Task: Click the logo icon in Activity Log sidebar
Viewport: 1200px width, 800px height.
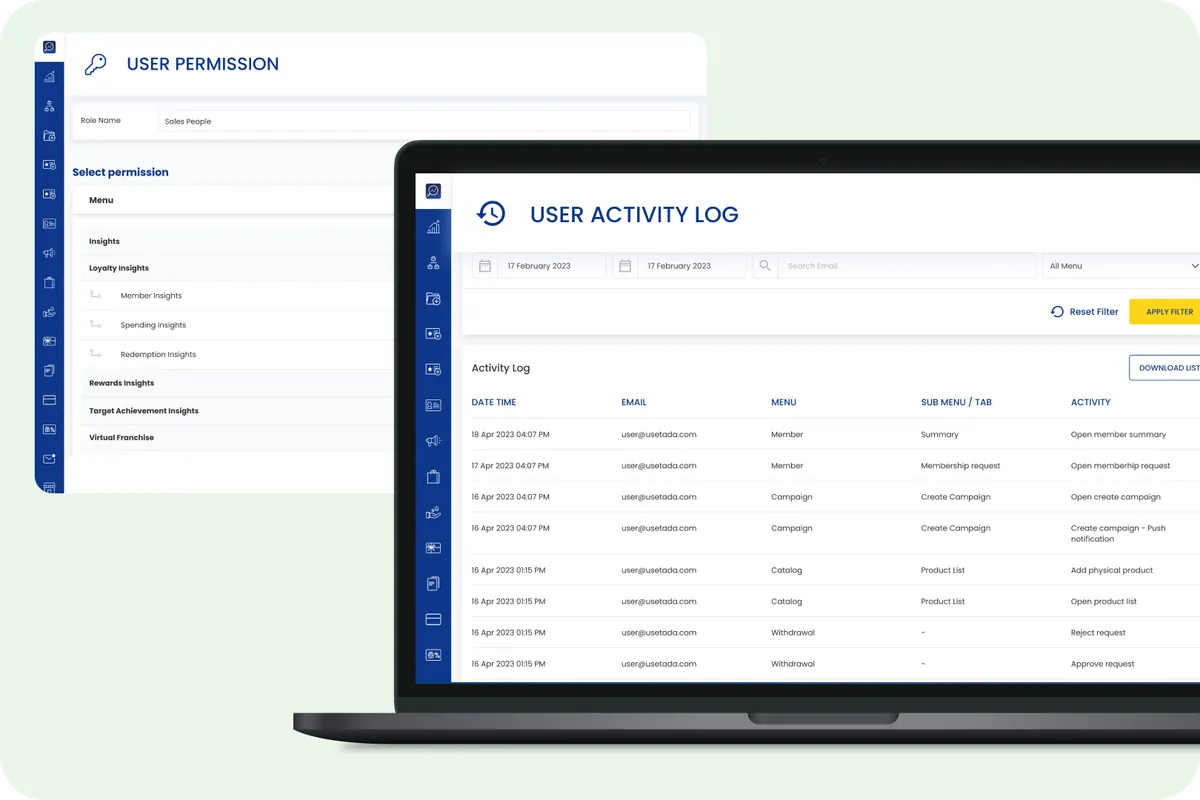Action: (x=433, y=191)
